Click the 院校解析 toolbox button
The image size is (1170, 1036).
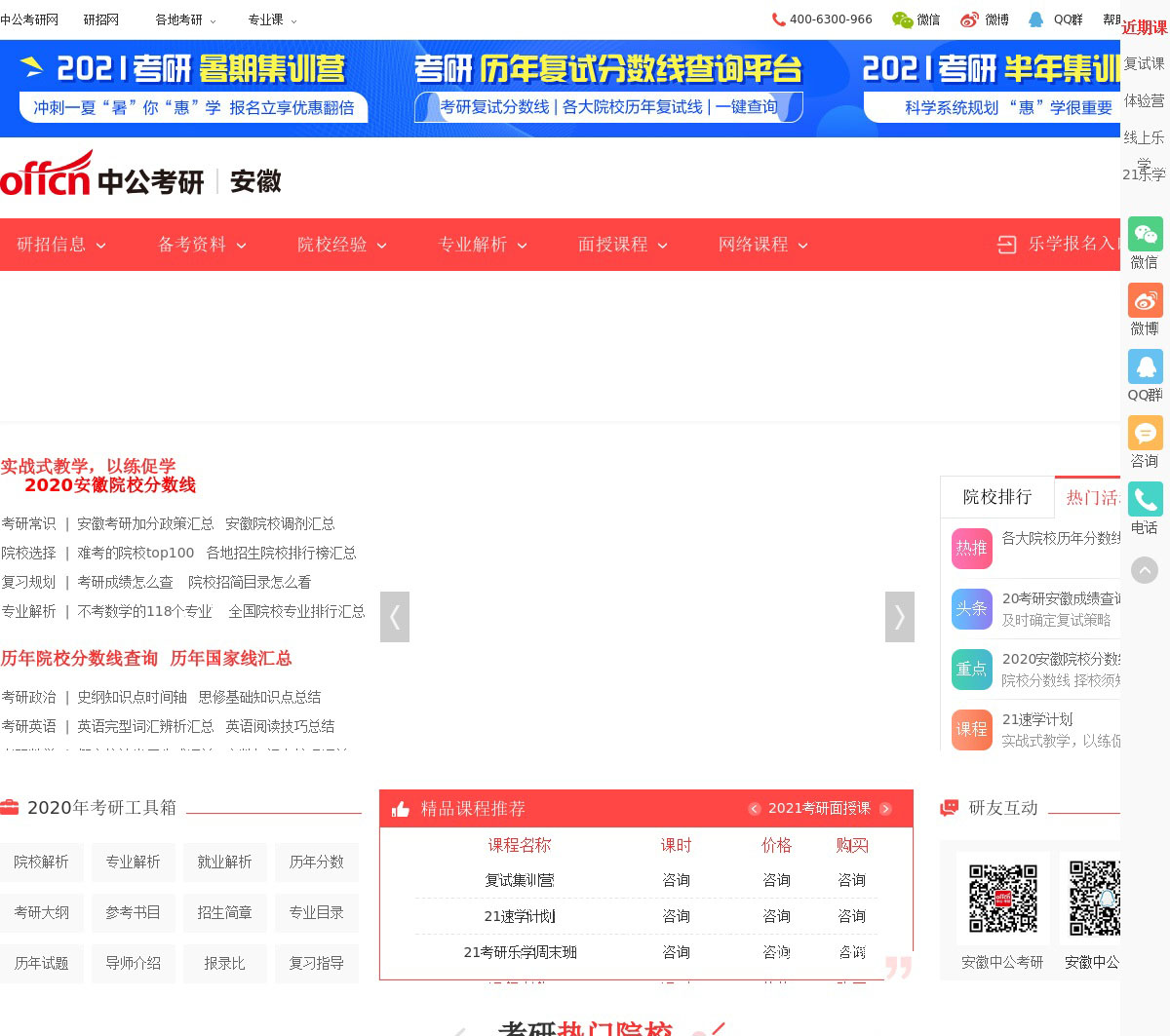(x=42, y=863)
